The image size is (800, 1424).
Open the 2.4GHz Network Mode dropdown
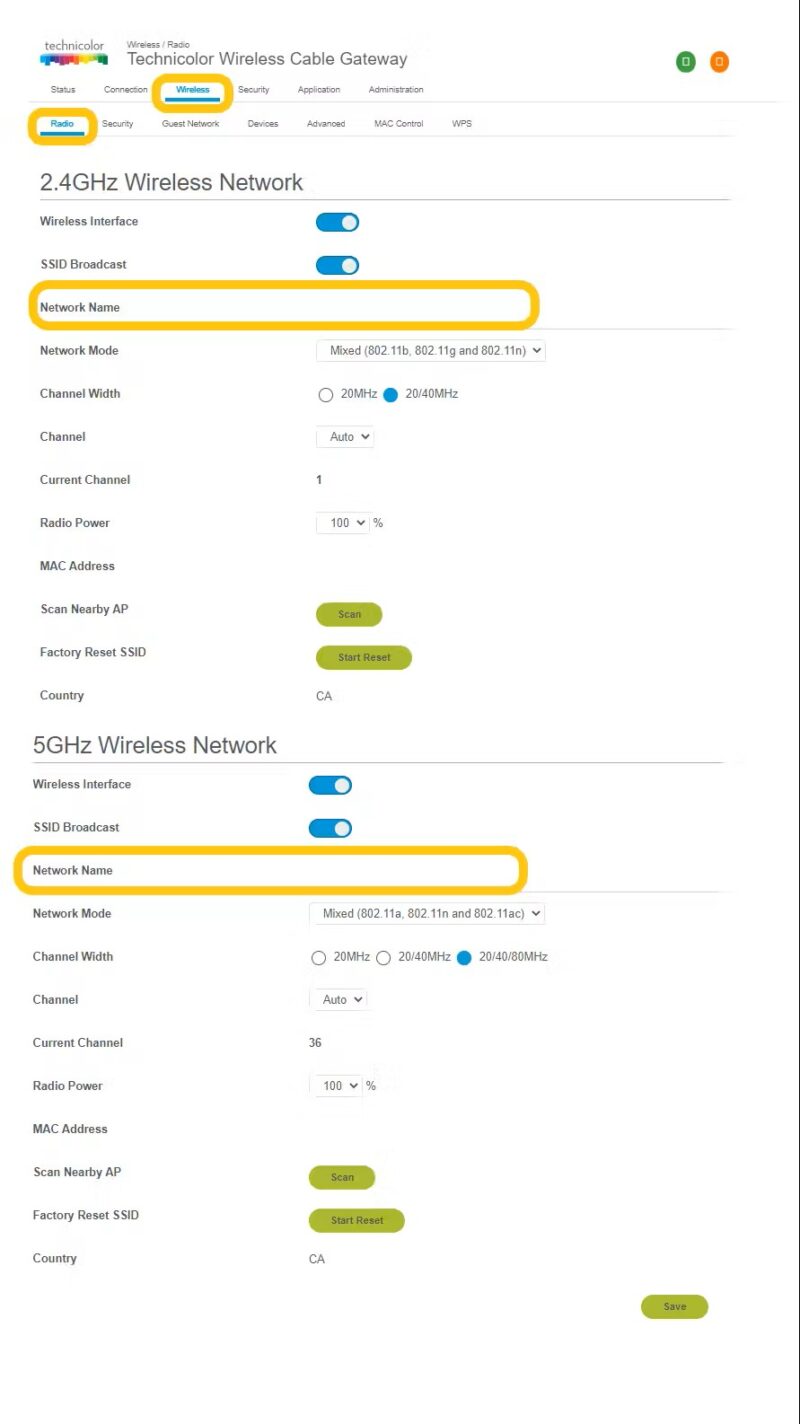coord(430,350)
